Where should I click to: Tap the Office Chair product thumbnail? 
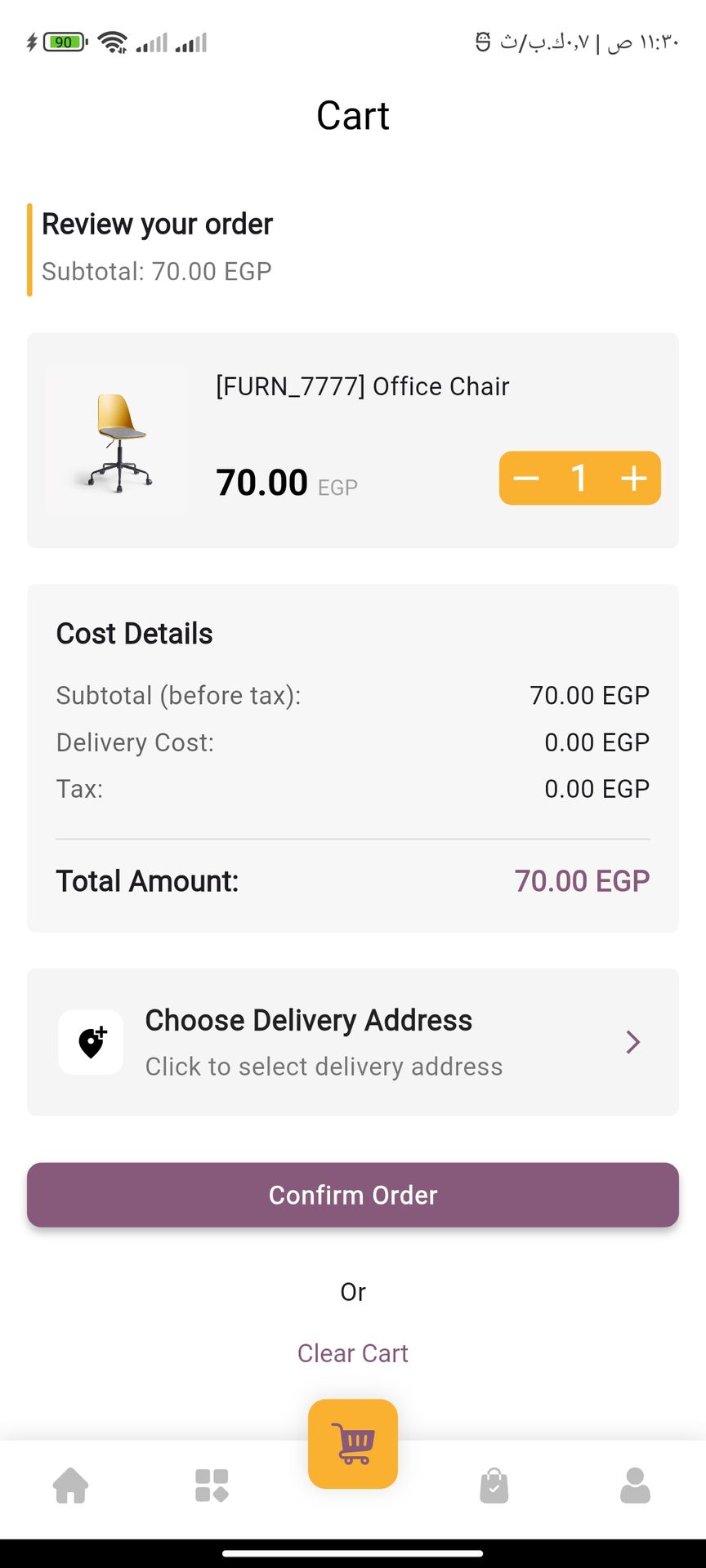tap(116, 441)
